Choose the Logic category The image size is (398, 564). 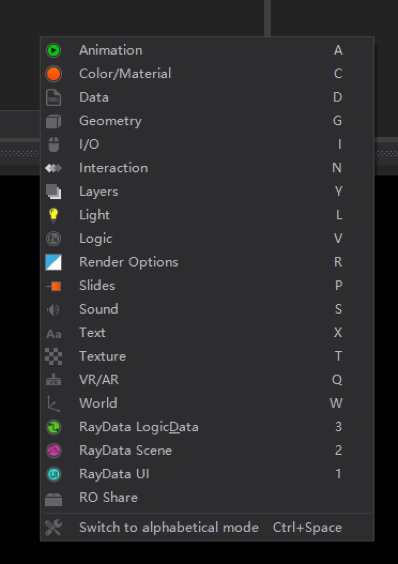click(207, 239)
